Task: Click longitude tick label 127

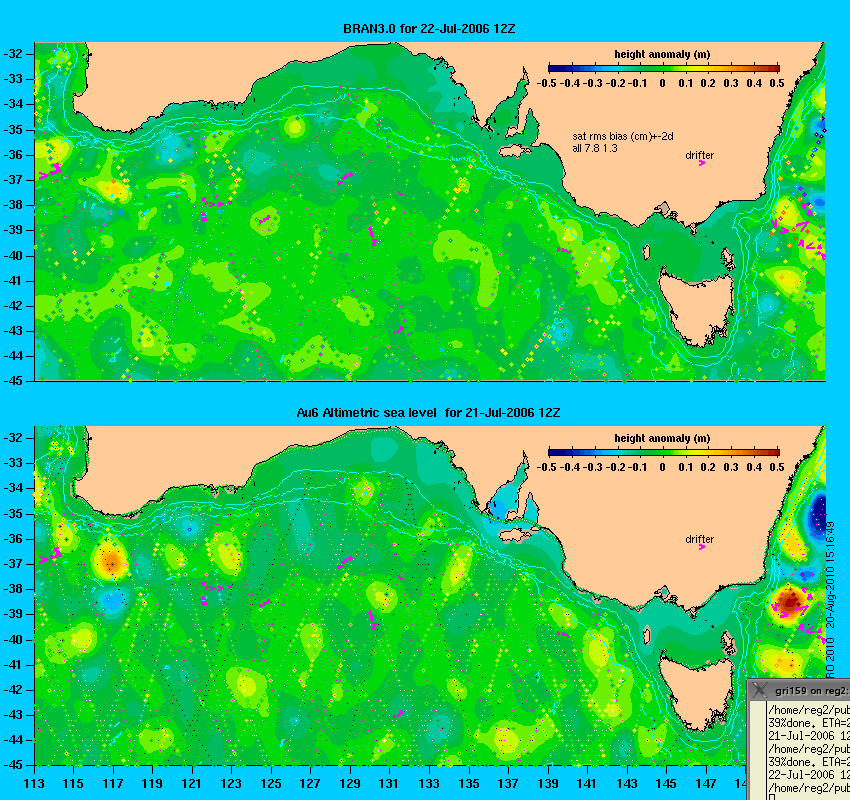Action: [x=311, y=784]
